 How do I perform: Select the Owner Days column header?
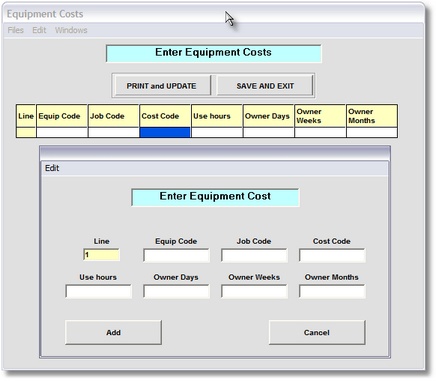pos(269,116)
